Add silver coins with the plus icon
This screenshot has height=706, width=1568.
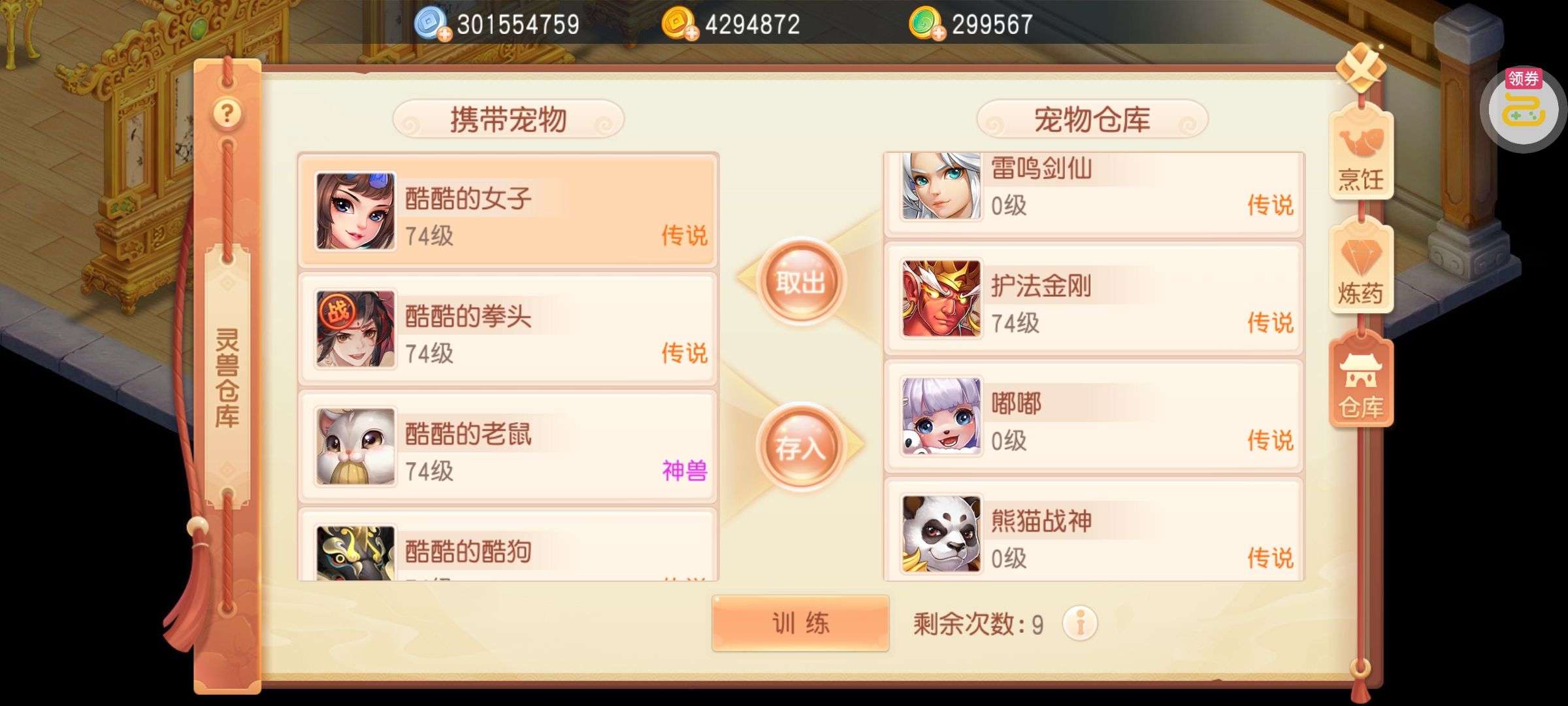[x=444, y=34]
